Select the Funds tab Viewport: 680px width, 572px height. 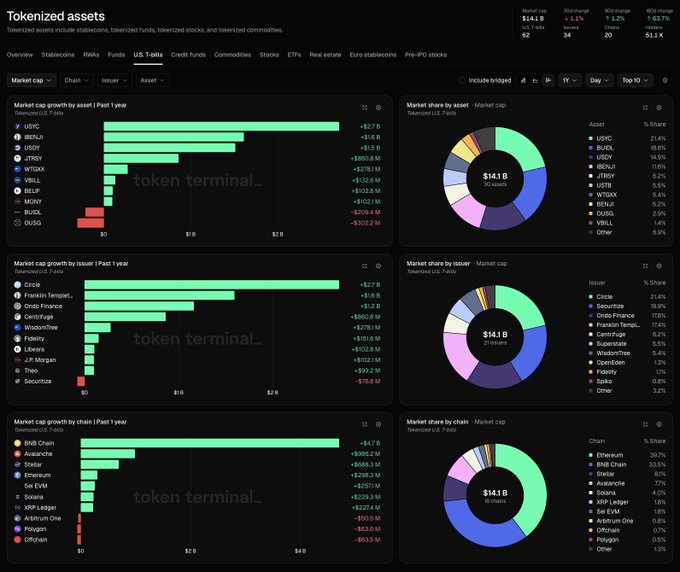click(x=116, y=55)
